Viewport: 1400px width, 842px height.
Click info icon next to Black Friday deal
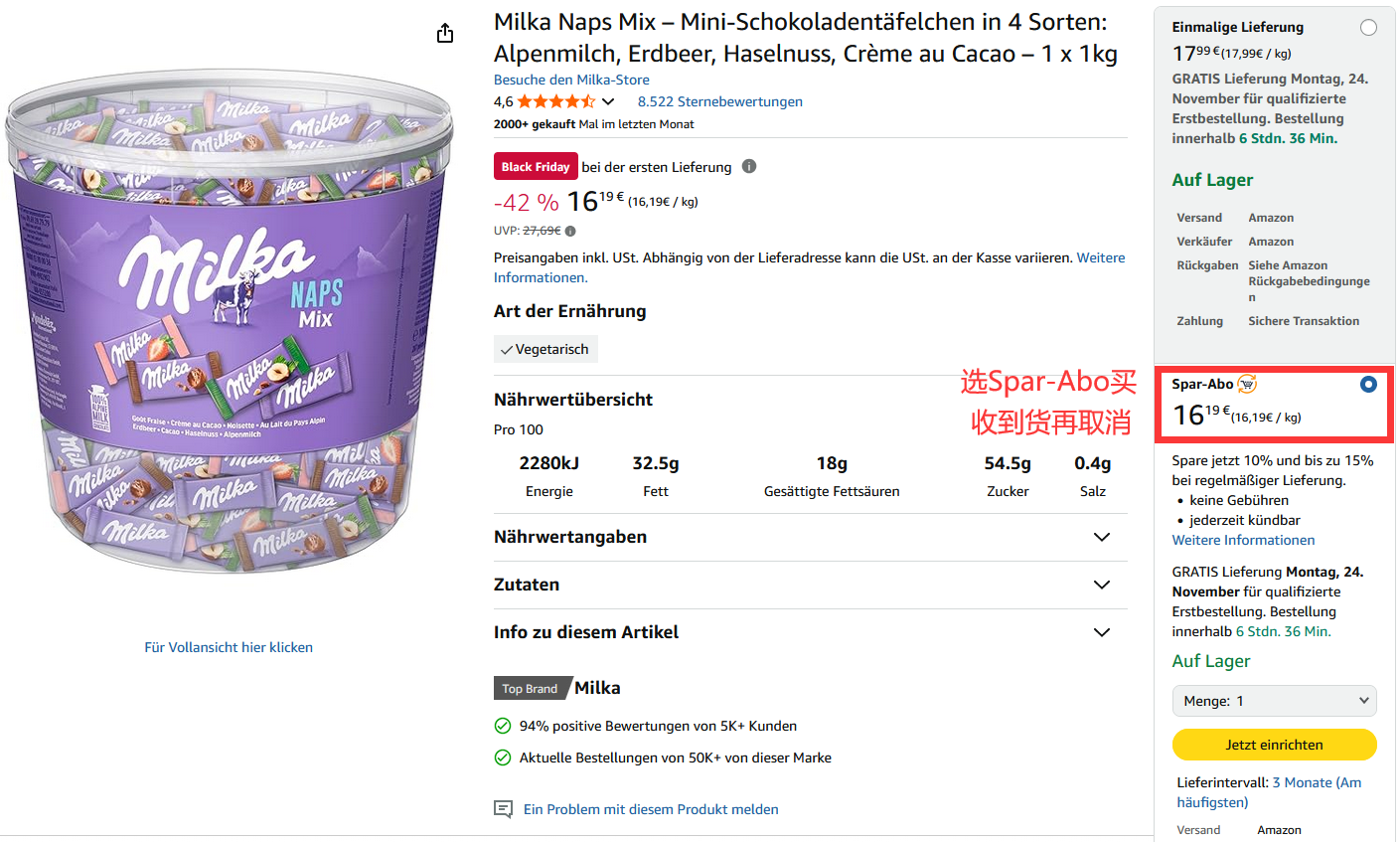[749, 166]
